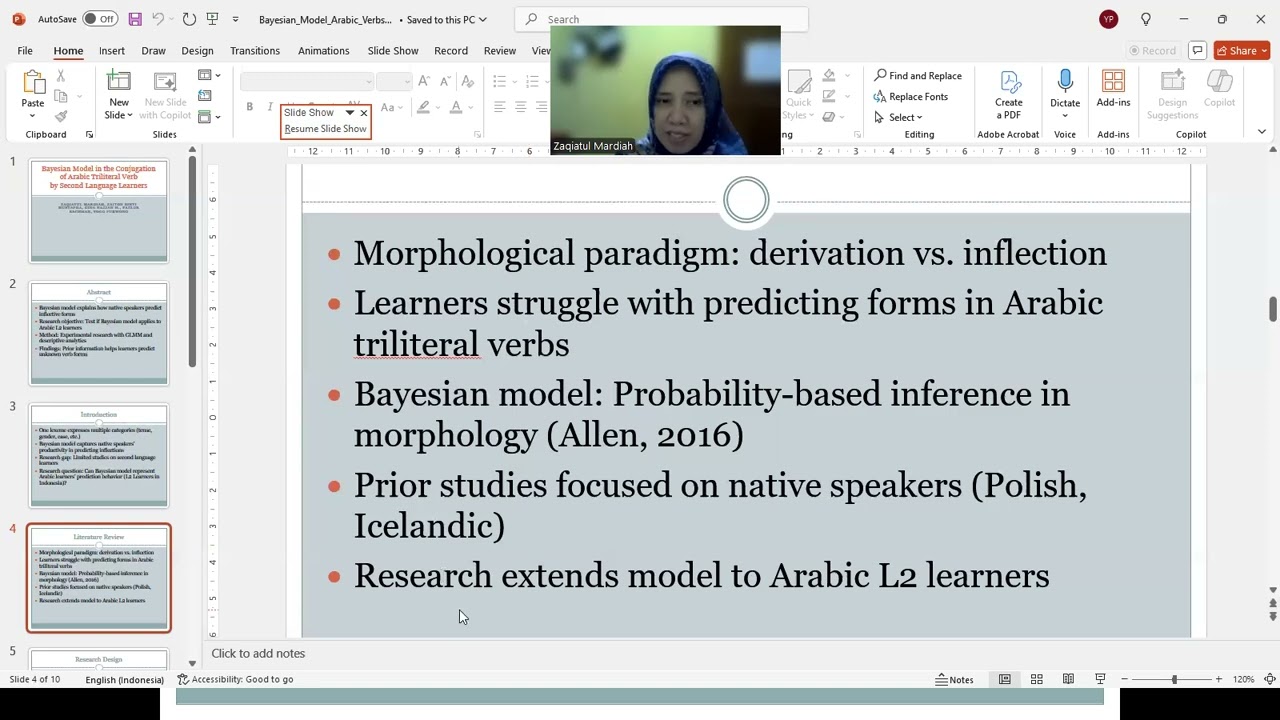Screen dimensions: 1280x720
Task: Switch to the Transitions tab
Action: coord(255,50)
